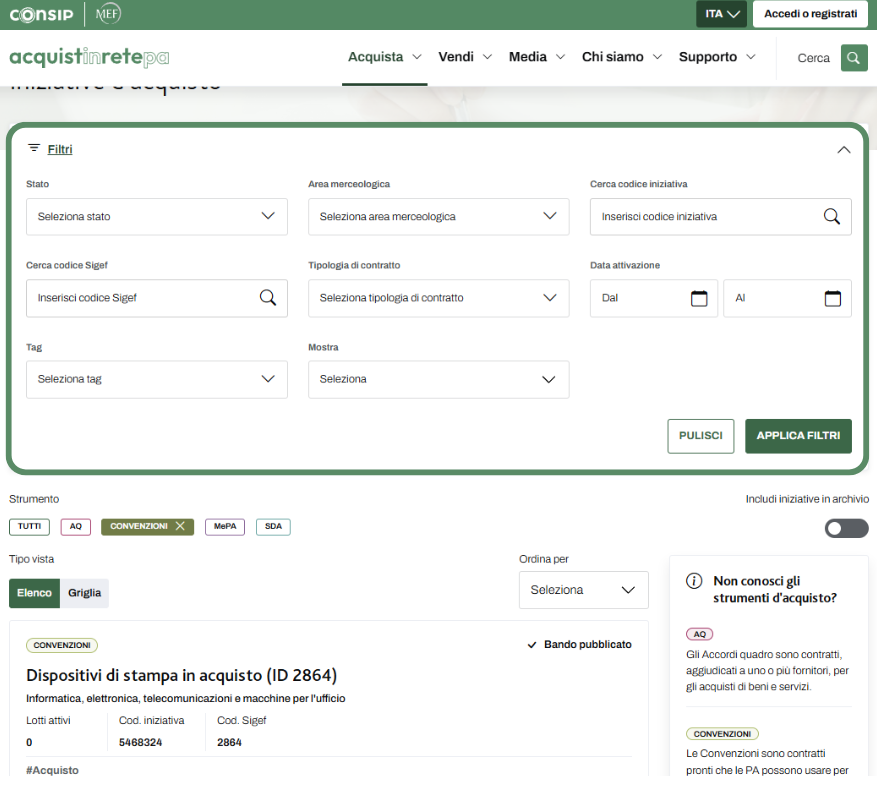Open the Ordina per Seleziona dropdown
The image size is (877, 798).
tap(583, 590)
